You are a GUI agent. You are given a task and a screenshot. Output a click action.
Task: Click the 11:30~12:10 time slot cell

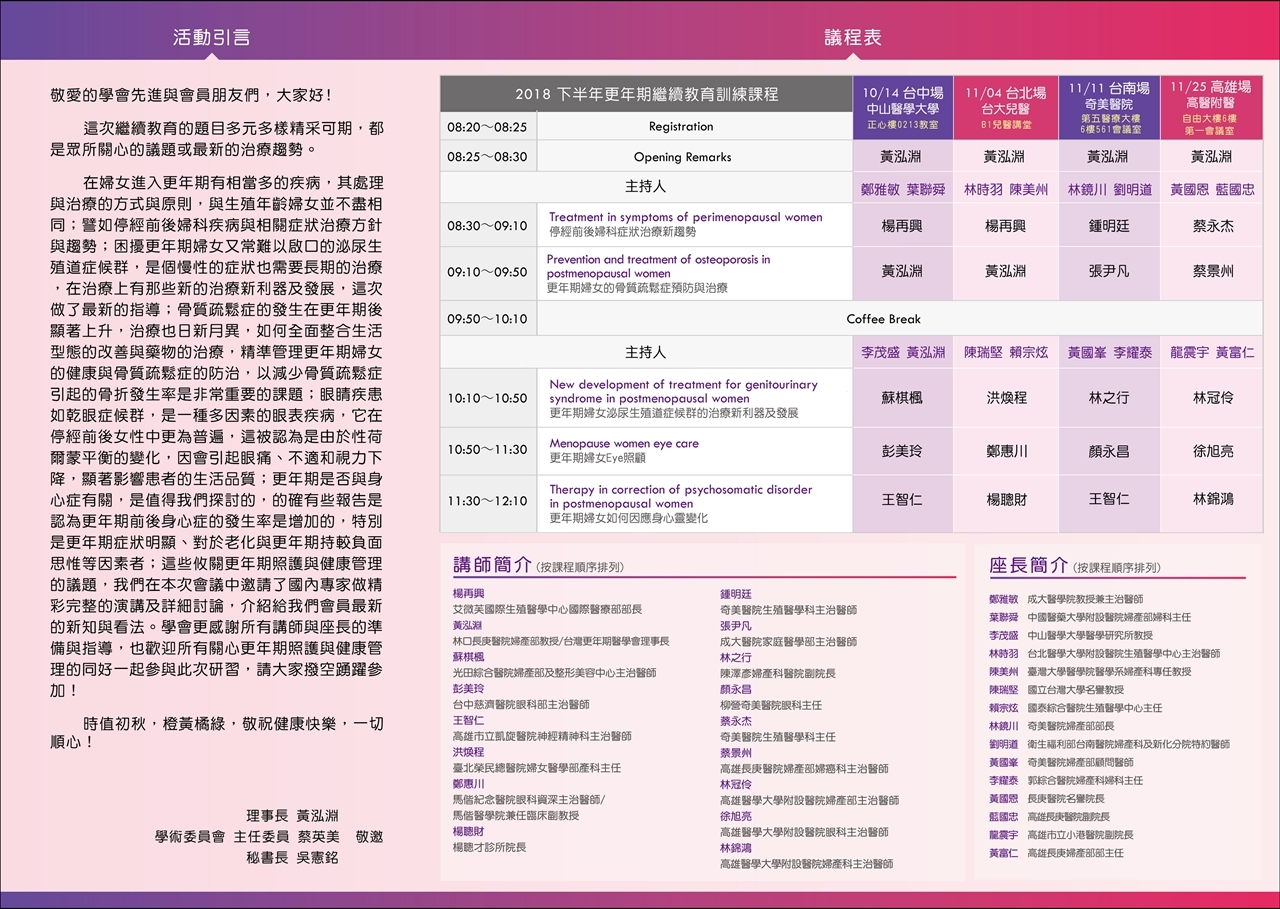click(487, 501)
